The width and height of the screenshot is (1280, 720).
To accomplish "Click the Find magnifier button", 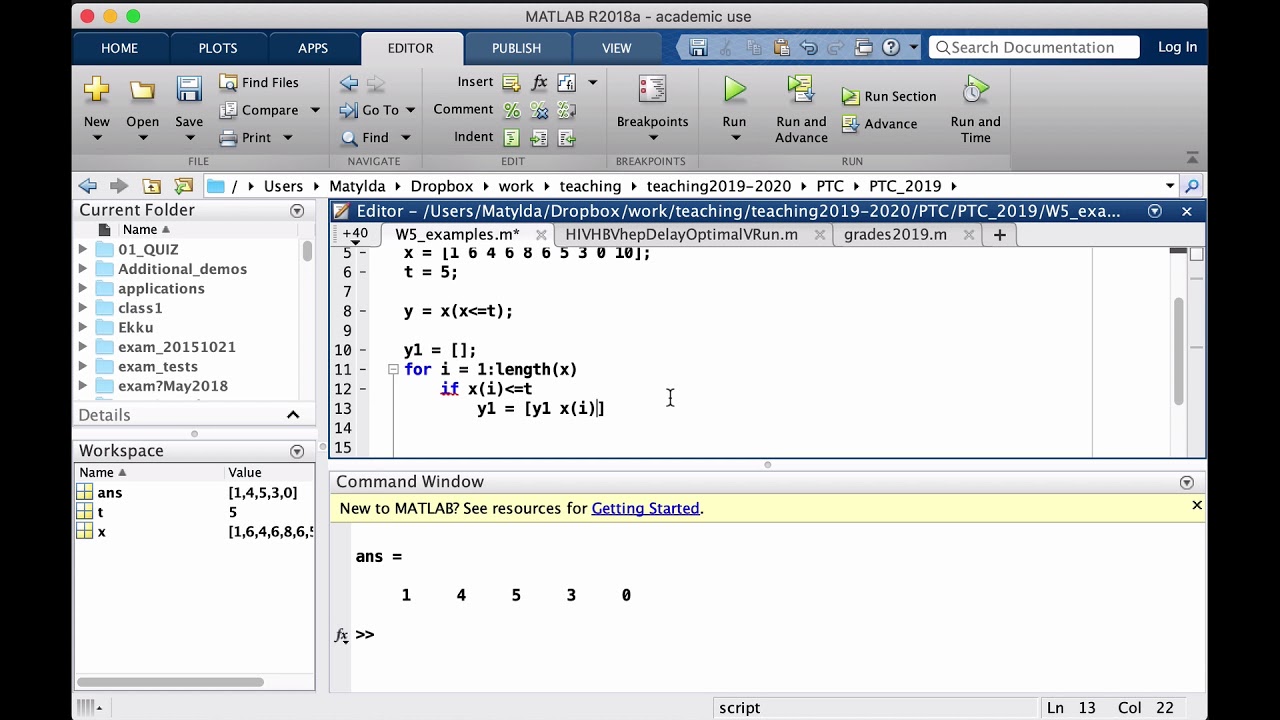I will point(365,137).
